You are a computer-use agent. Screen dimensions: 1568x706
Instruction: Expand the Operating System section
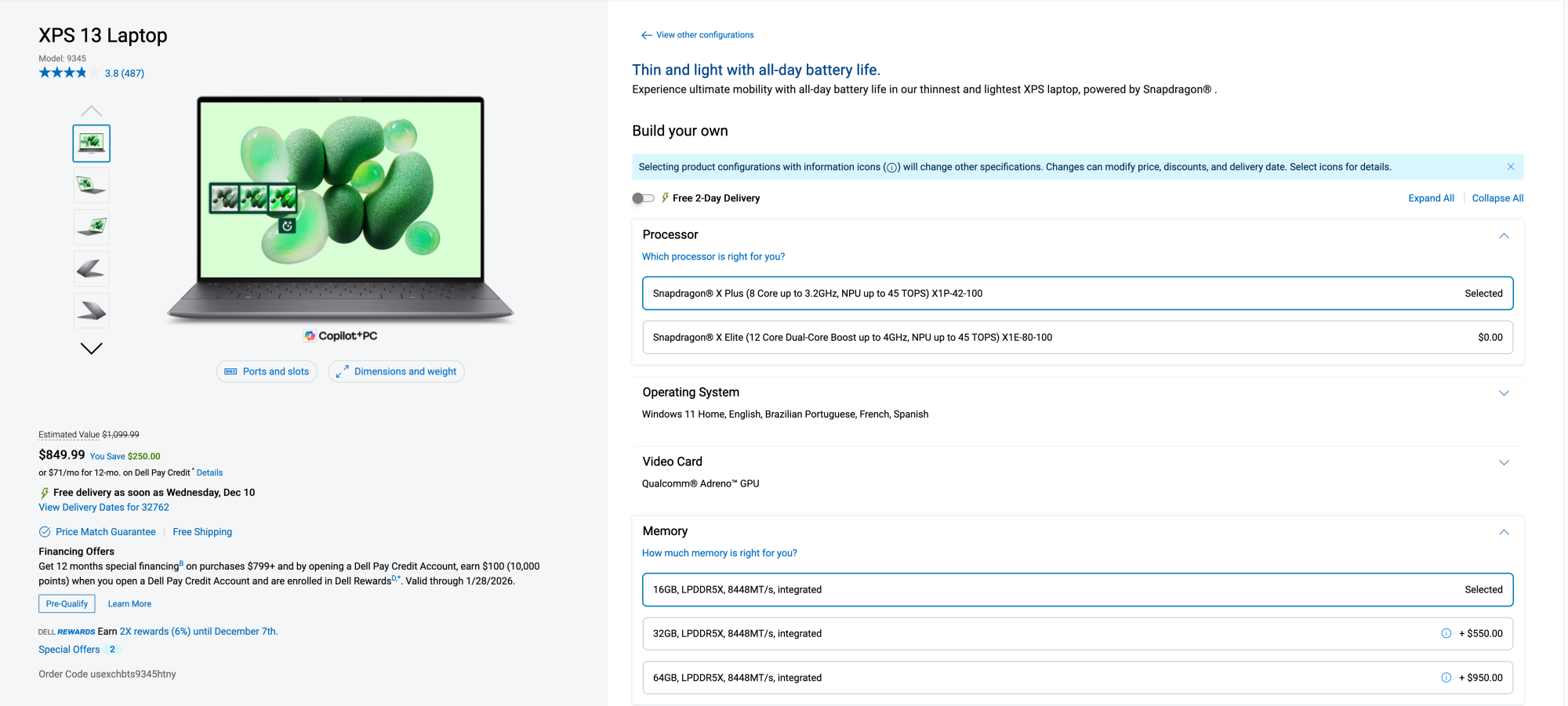pyautogui.click(x=1504, y=393)
